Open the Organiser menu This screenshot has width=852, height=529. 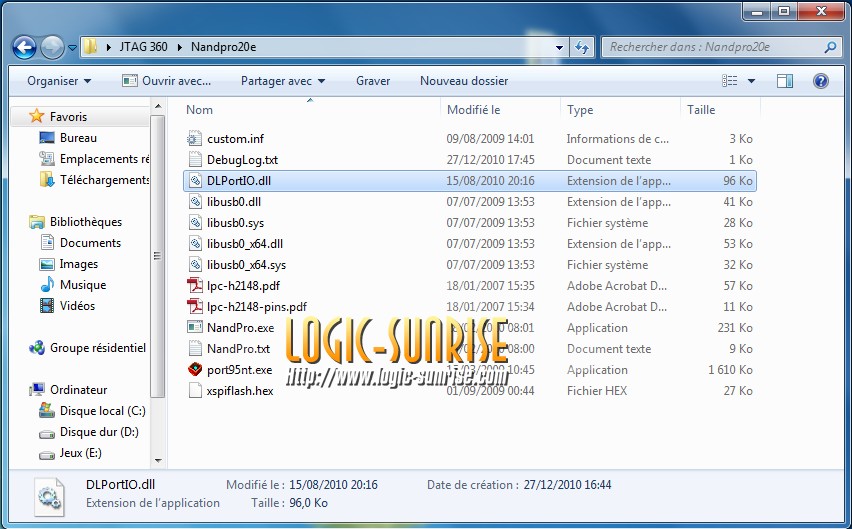point(59,81)
